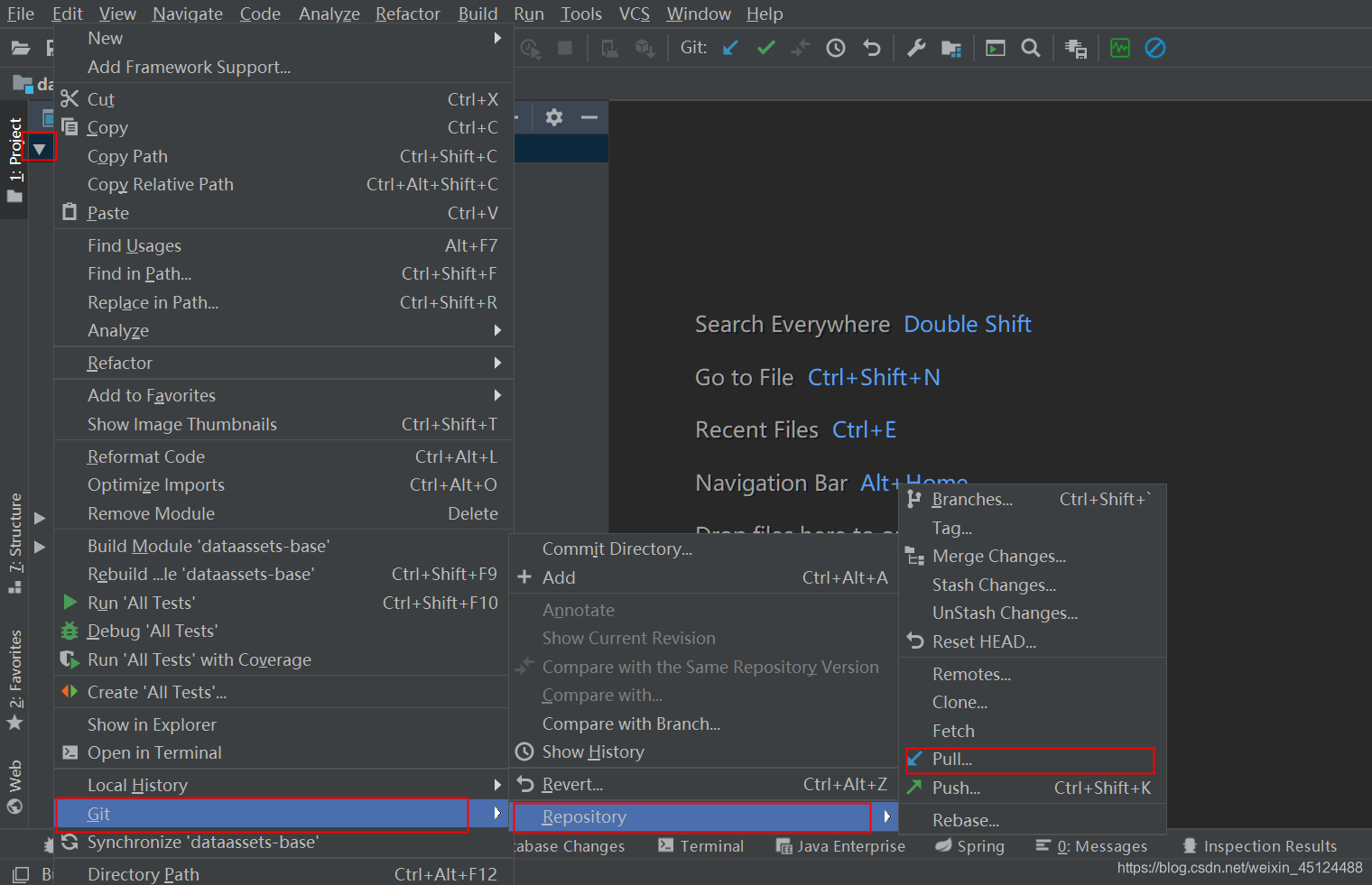
Task: Expand the tree node beside Structure tab
Action: (40, 518)
